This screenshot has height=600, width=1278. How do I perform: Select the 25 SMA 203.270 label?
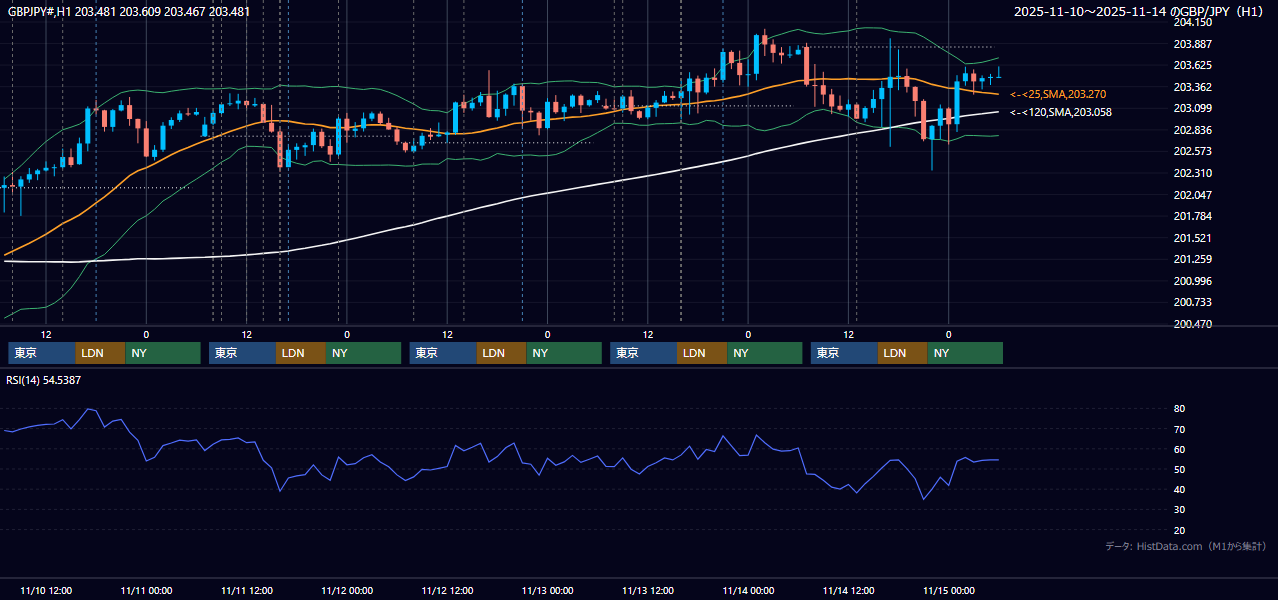pos(1058,93)
